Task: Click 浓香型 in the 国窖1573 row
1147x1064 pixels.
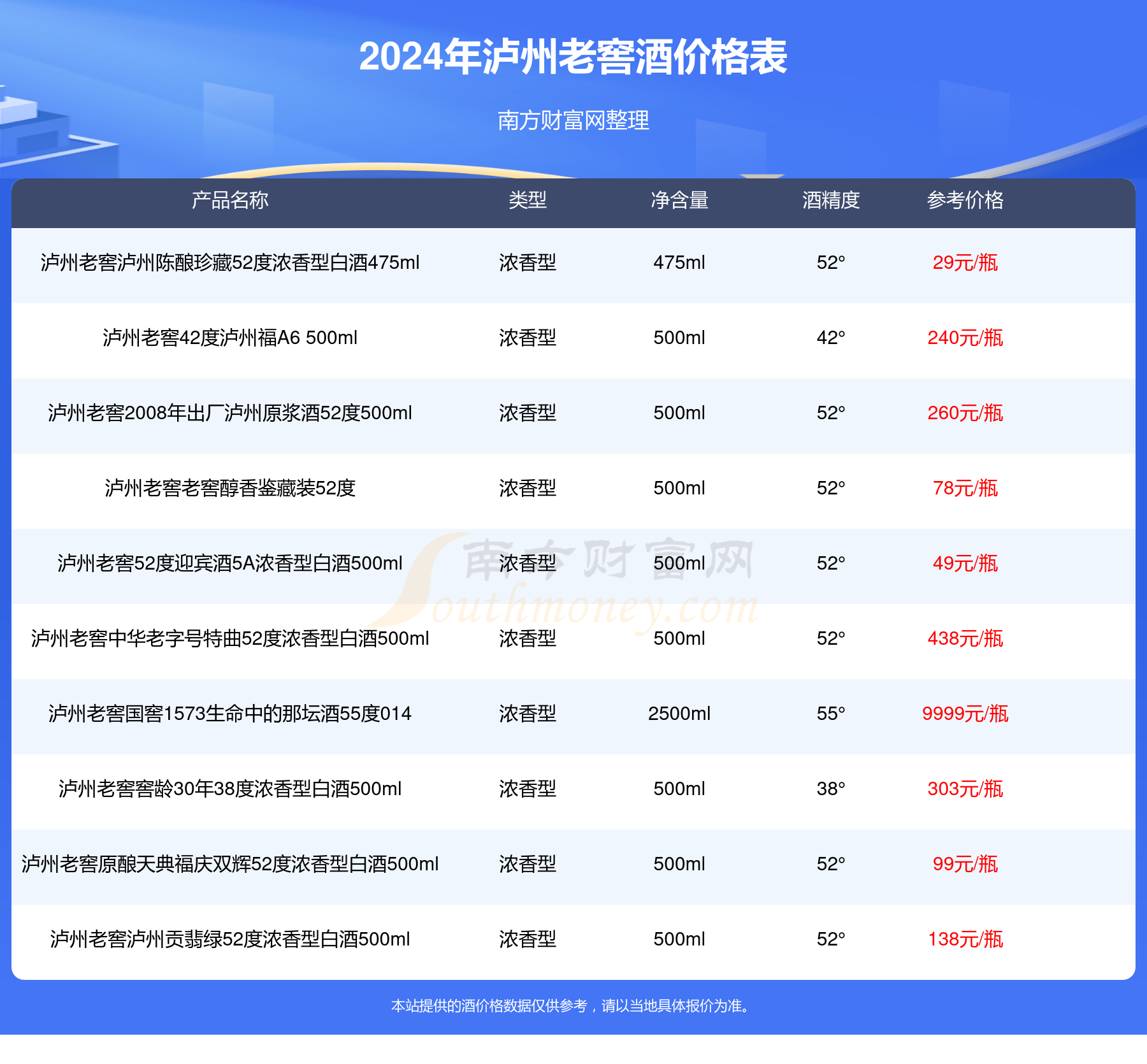Action: [528, 714]
